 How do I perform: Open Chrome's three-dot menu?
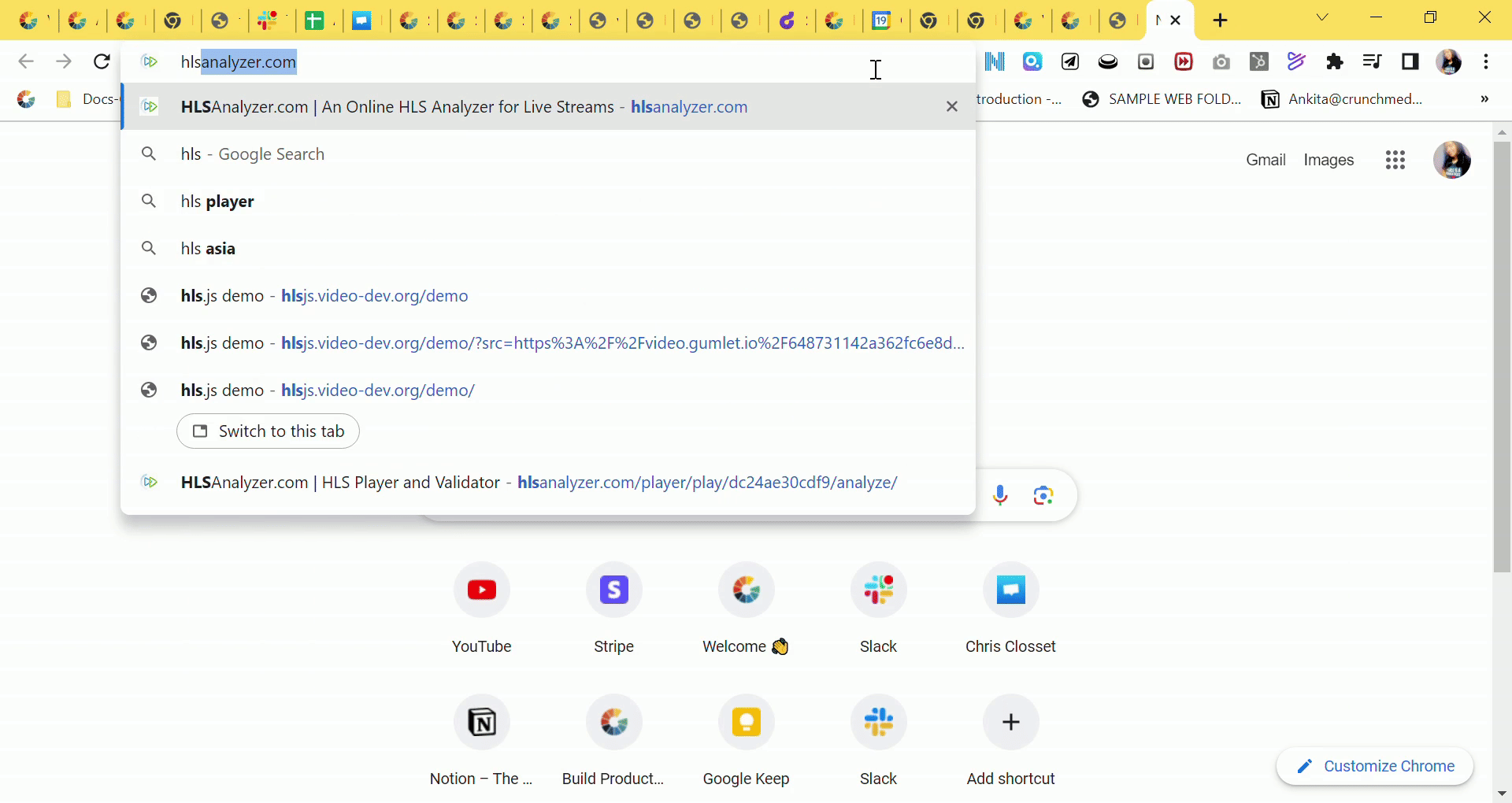click(x=1485, y=61)
